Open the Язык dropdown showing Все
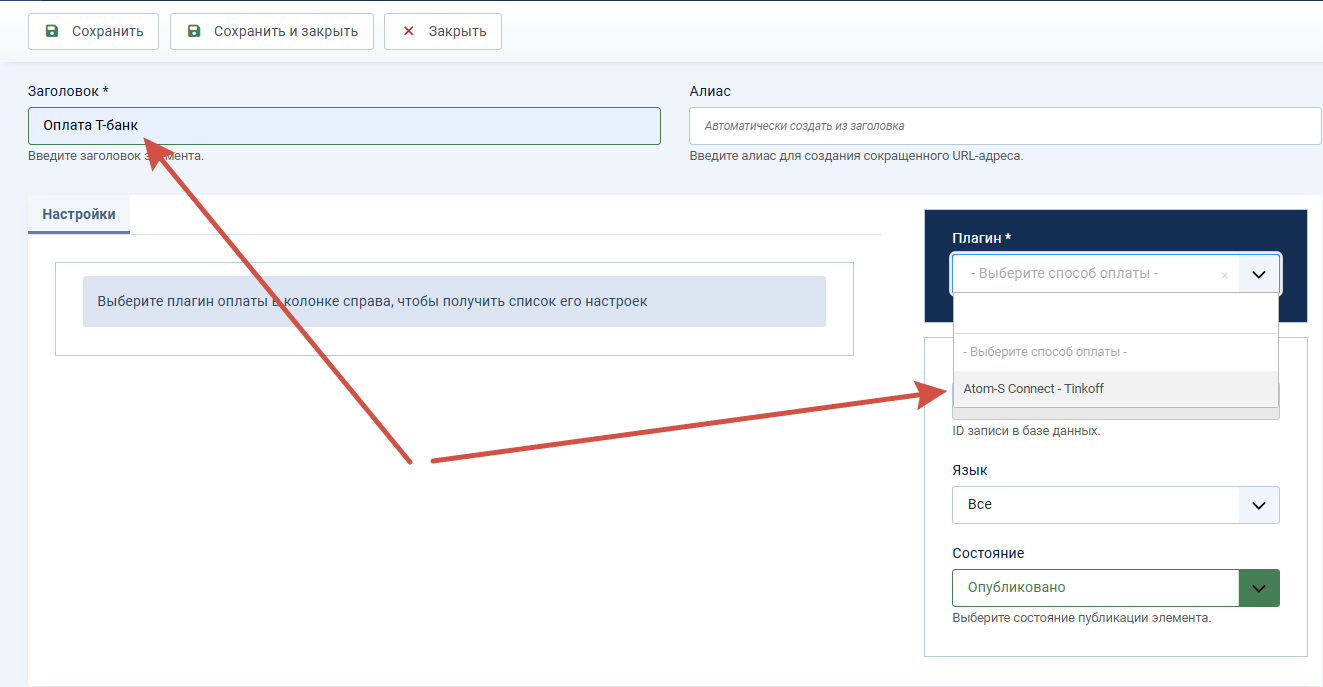 tap(1115, 504)
